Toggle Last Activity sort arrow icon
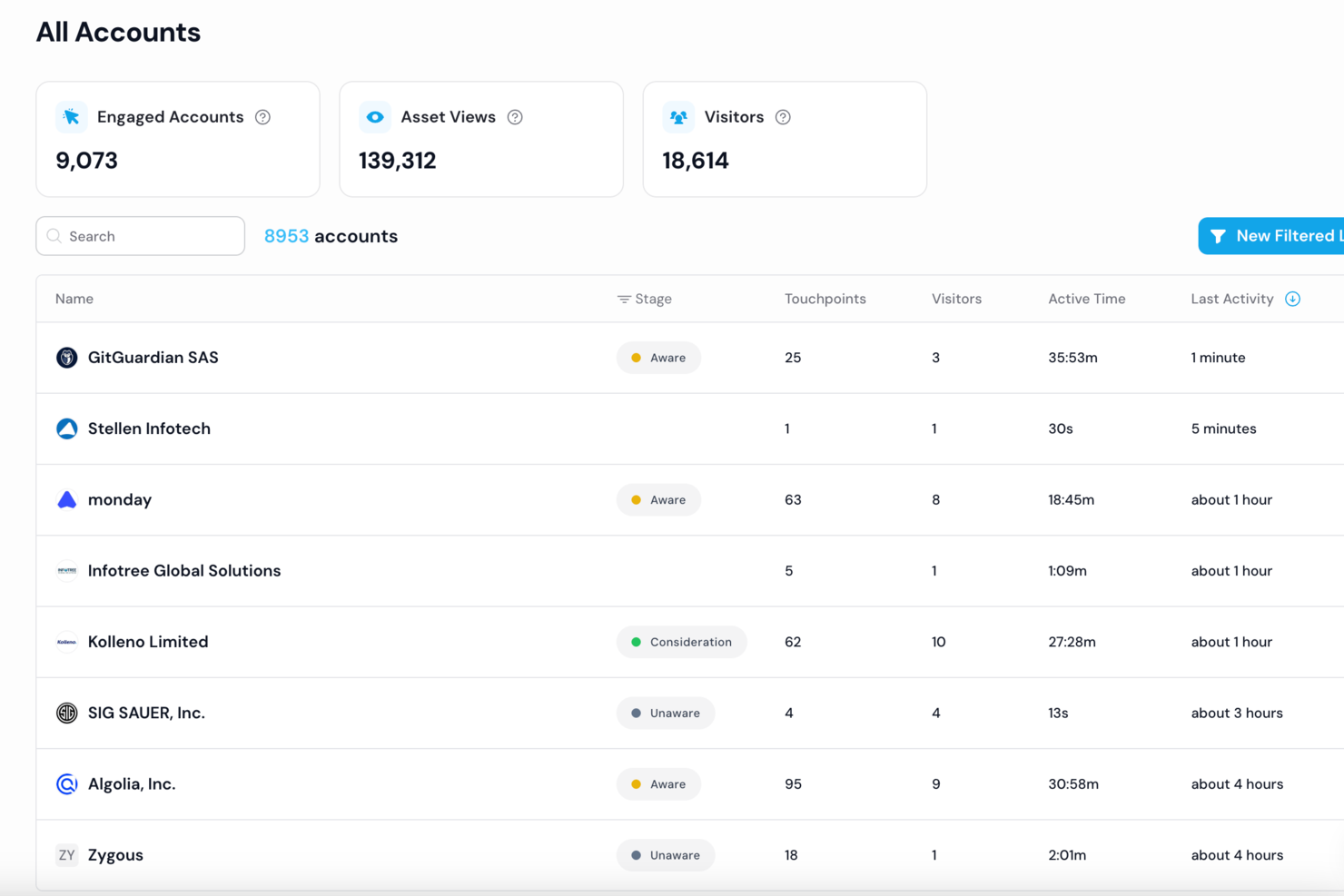This screenshot has width=1344, height=896. [1292, 299]
